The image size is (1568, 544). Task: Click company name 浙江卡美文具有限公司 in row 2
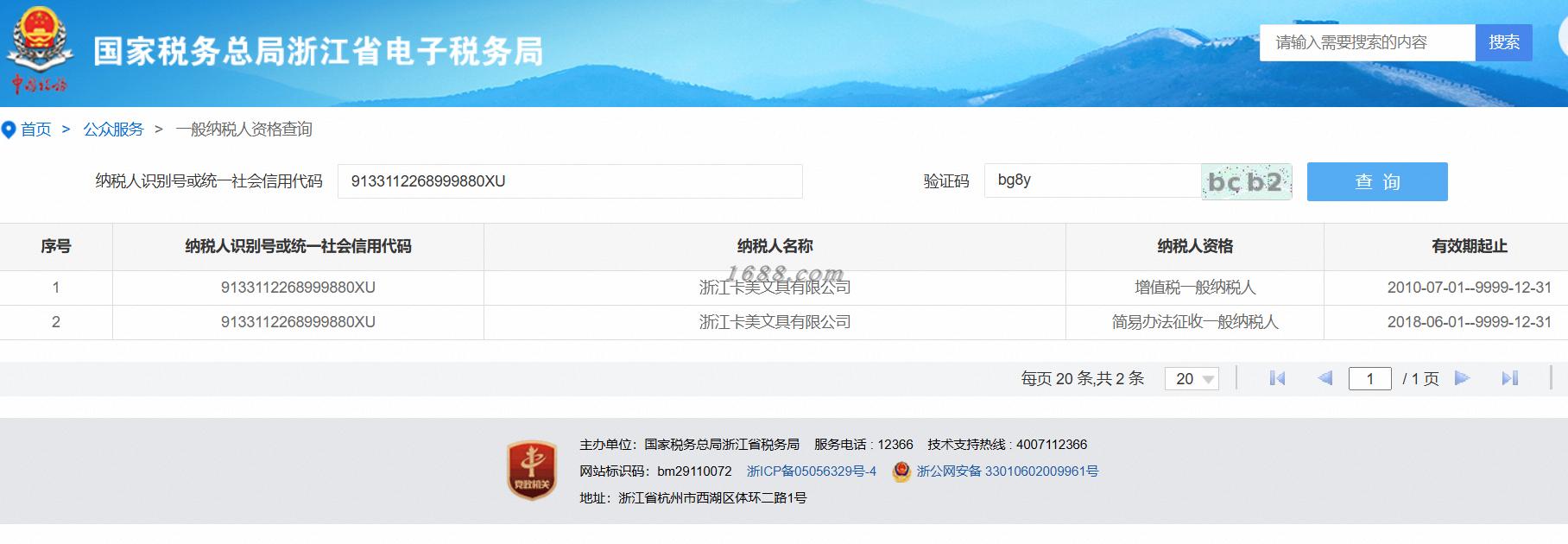pos(775,322)
